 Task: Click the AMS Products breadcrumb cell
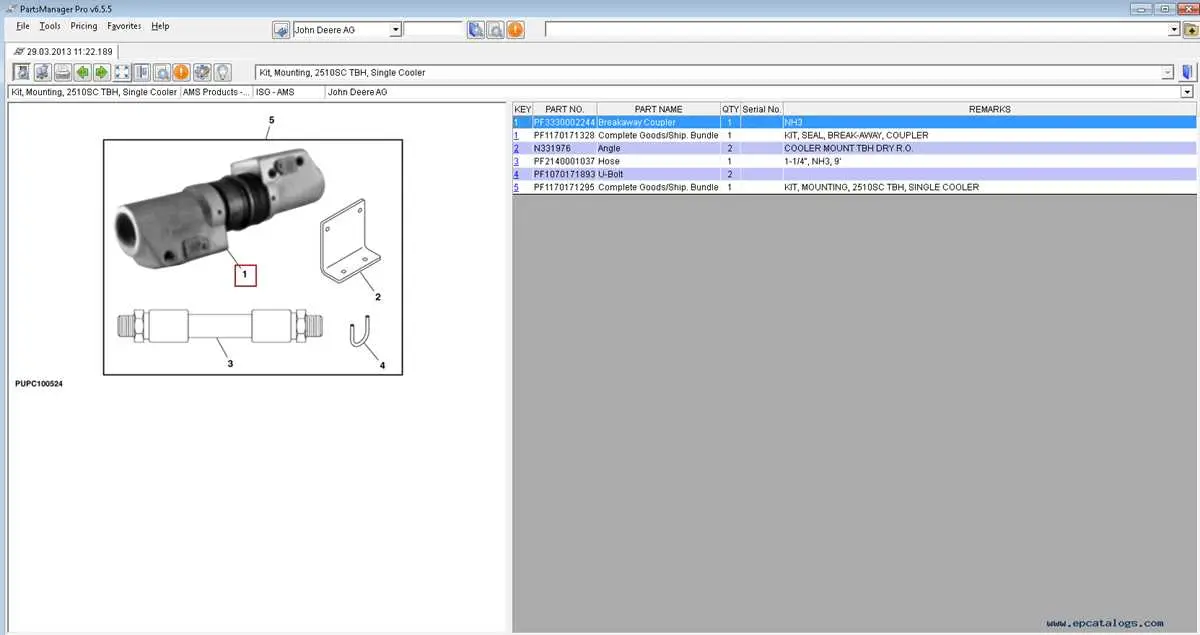pyautogui.click(x=215, y=92)
